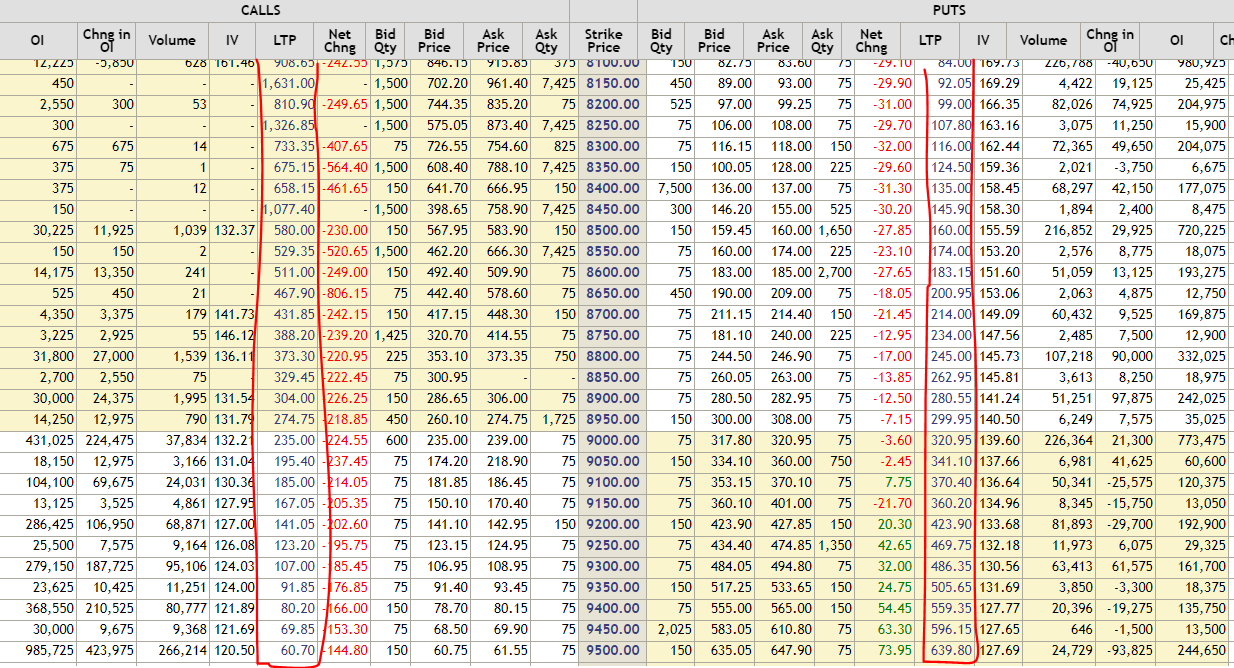Click the PUTS section header

948,11
